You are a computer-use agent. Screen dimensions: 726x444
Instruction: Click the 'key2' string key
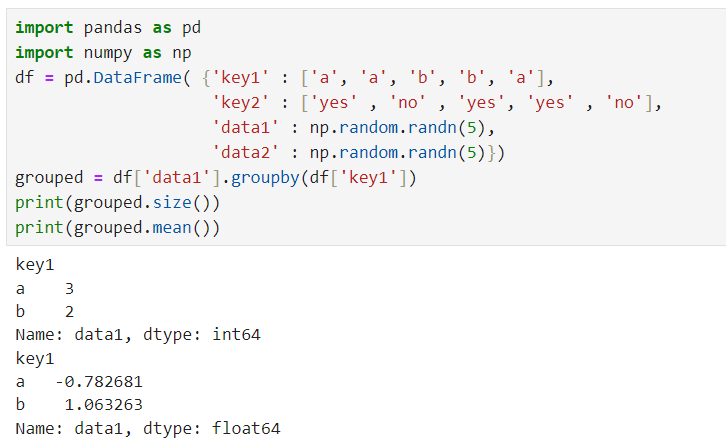point(240,102)
